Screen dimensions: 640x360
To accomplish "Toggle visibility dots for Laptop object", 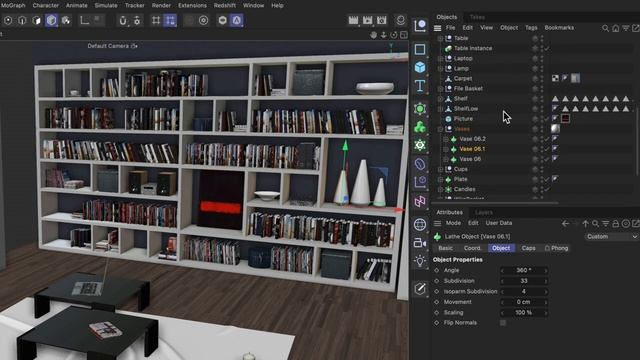I will point(542,58).
